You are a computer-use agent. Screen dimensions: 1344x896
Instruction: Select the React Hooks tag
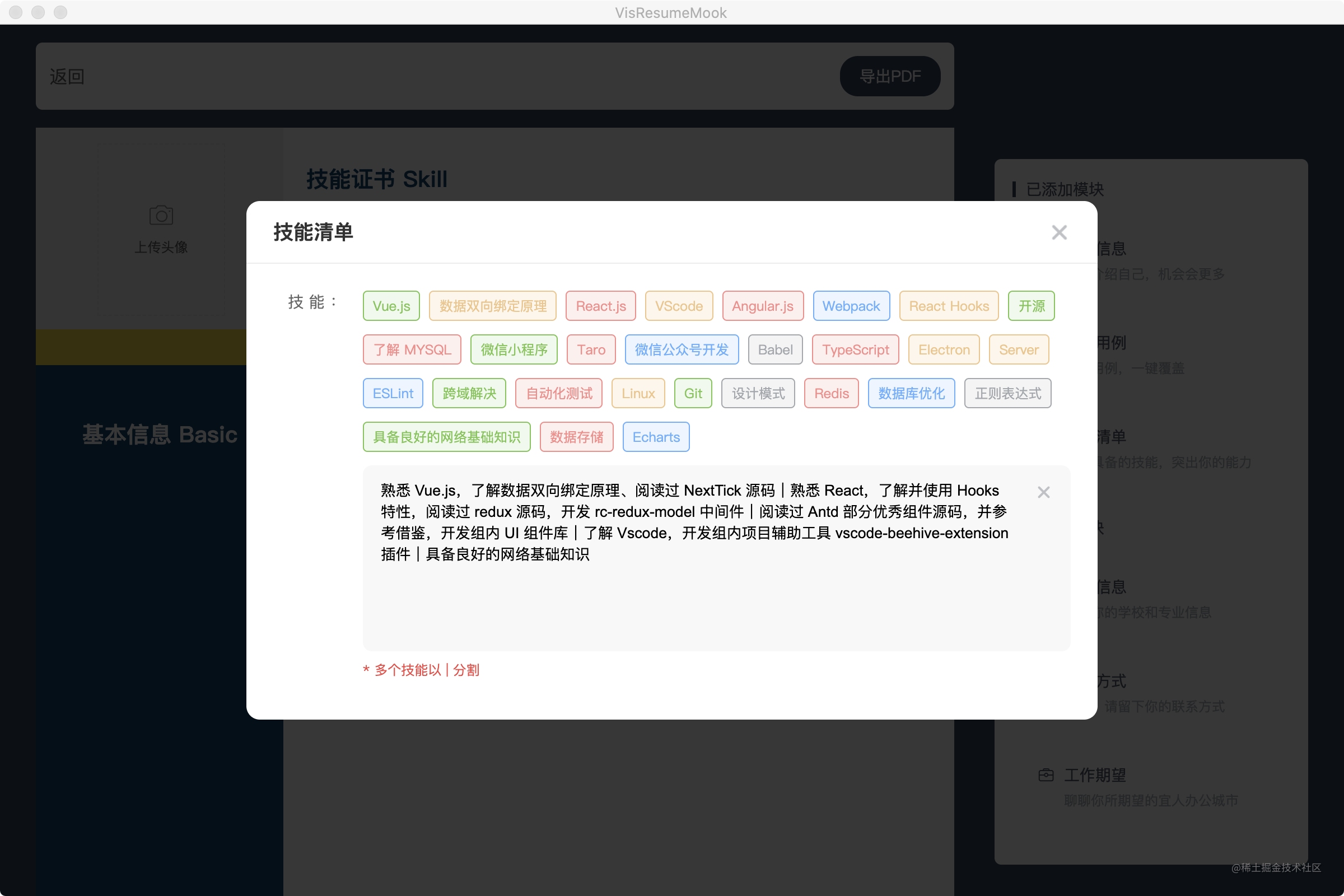point(949,306)
